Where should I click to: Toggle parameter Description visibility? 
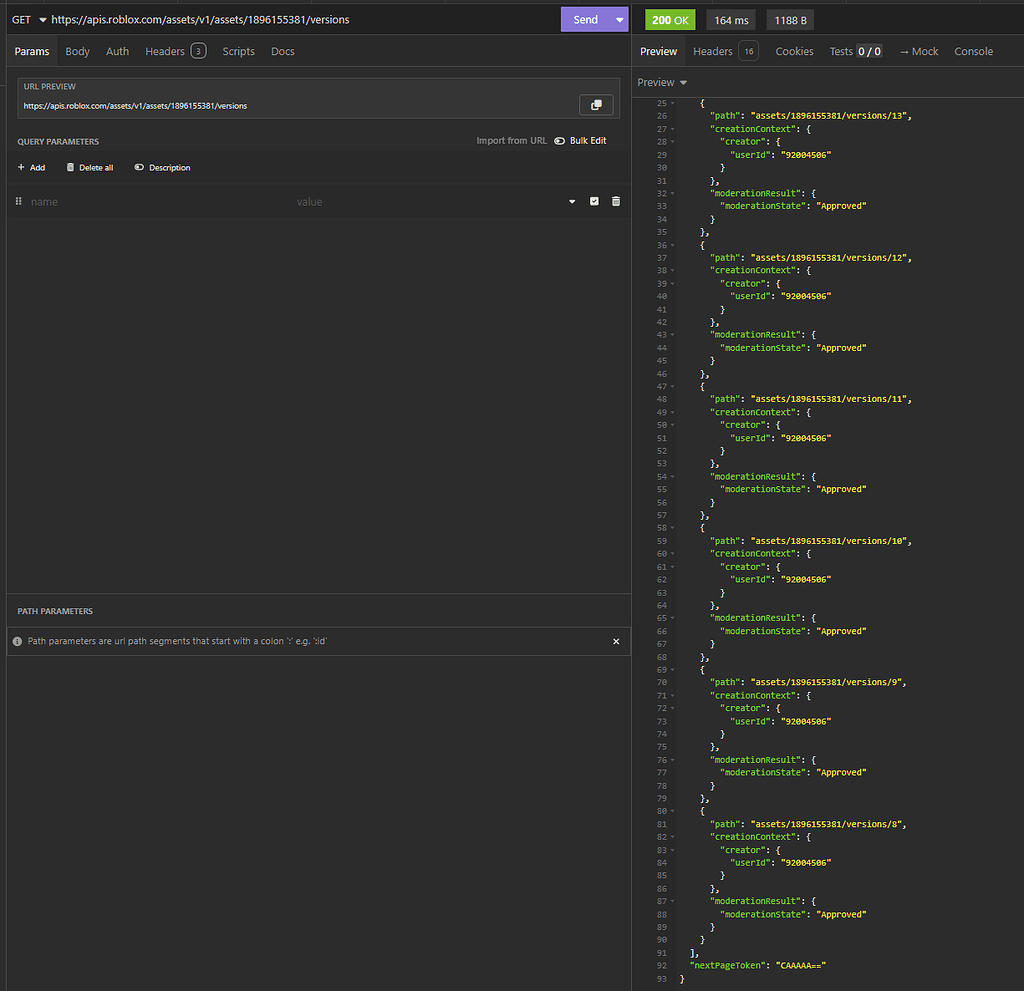coord(163,168)
